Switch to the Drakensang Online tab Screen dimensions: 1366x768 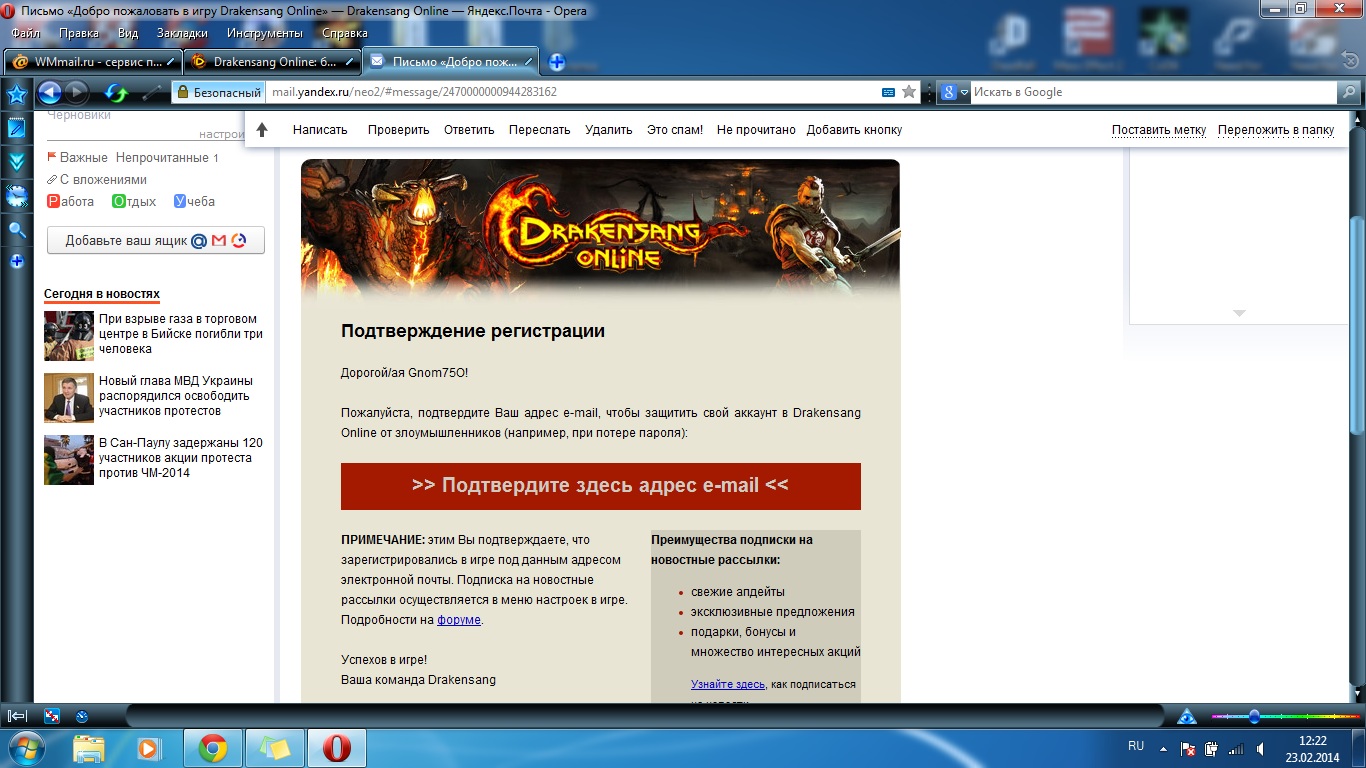click(272, 62)
